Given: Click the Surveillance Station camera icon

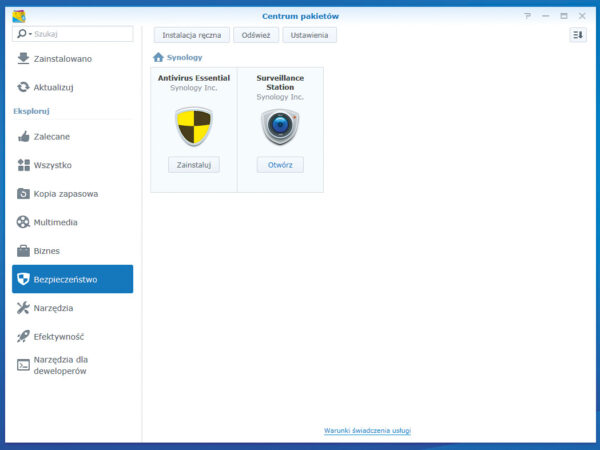Looking at the screenshot, I should click(280, 127).
